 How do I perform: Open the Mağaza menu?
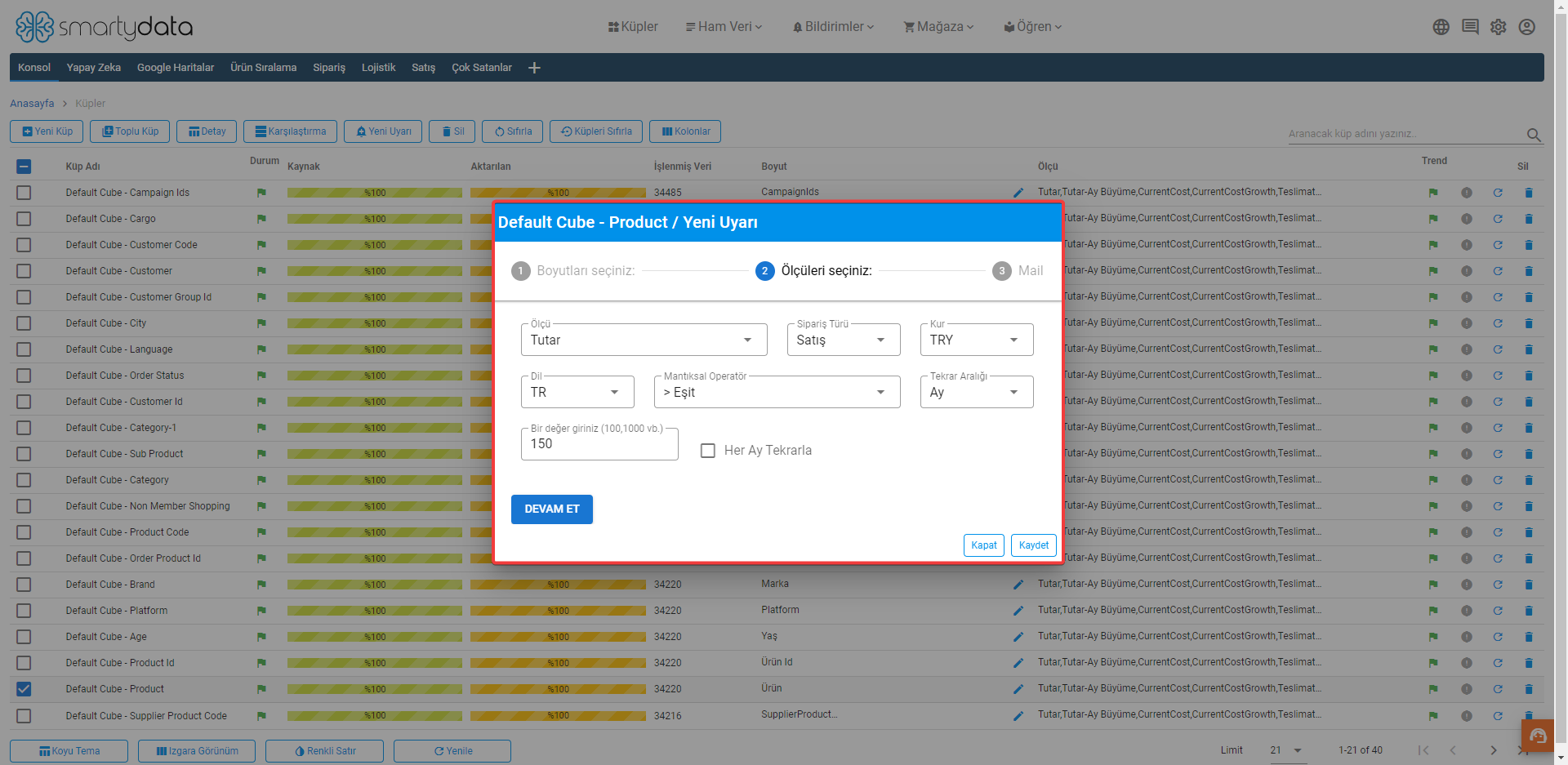pyautogui.click(x=938, y=27)
